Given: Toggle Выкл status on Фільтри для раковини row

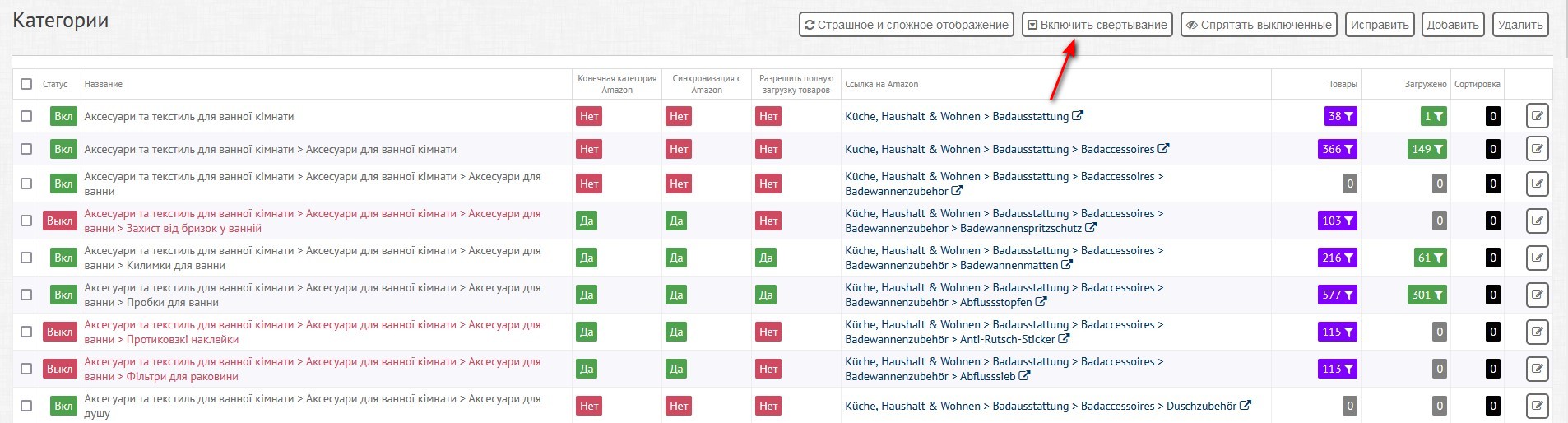Looking at the screenshot, I should click(x=59, y=369).
